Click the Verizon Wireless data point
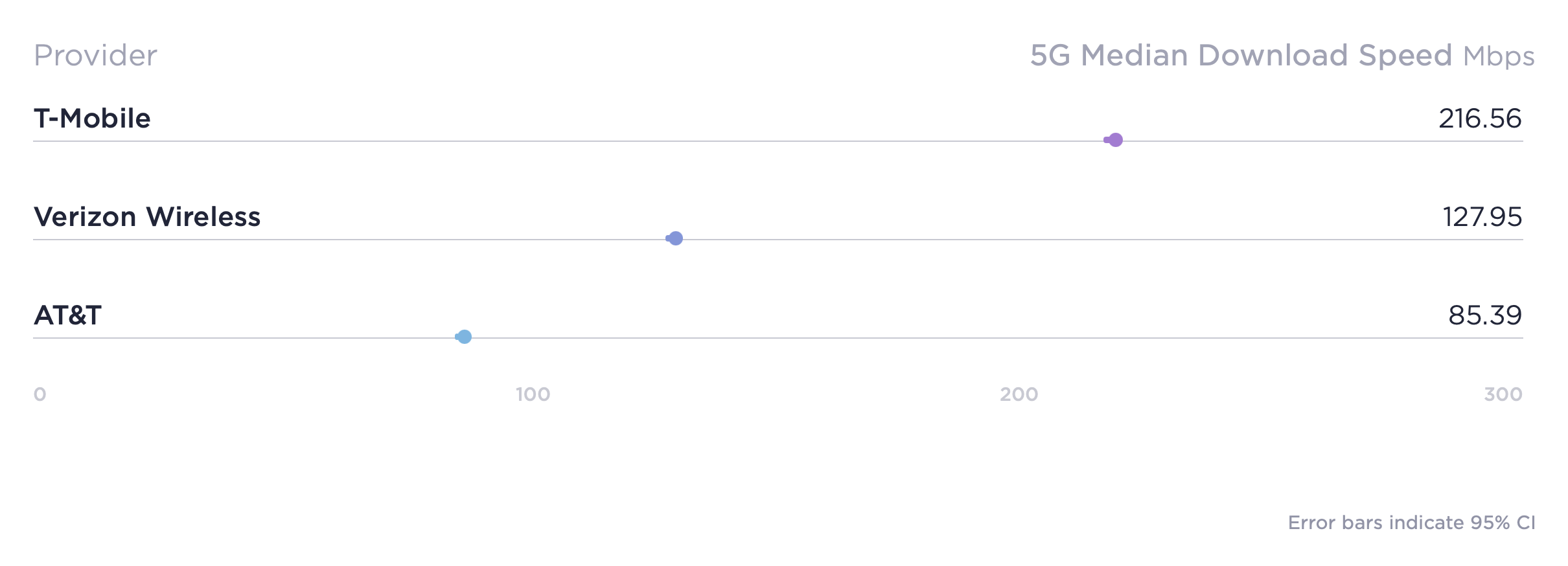The width and height of the screenshot is (1568, 566). click(676, 238)
